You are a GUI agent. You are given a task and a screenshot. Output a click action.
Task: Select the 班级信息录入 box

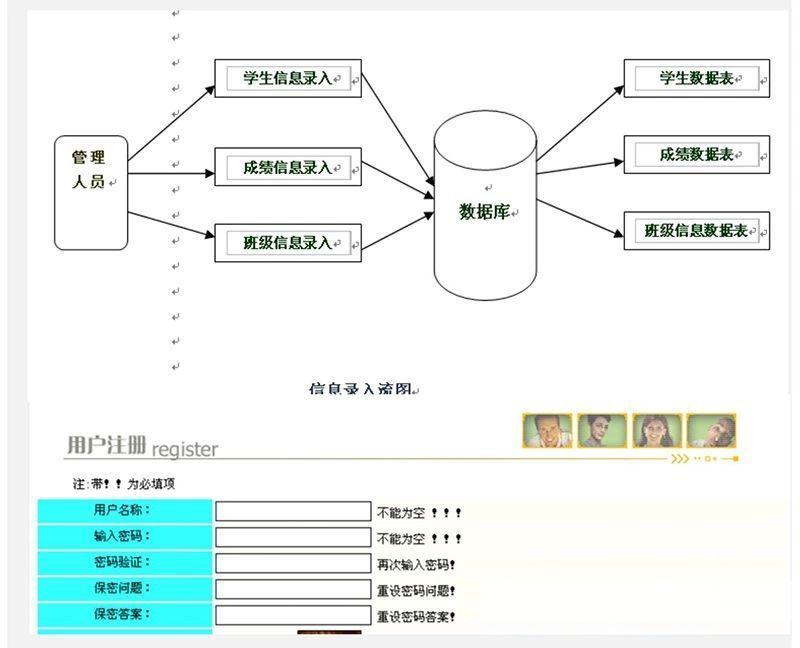coord(288,243)
